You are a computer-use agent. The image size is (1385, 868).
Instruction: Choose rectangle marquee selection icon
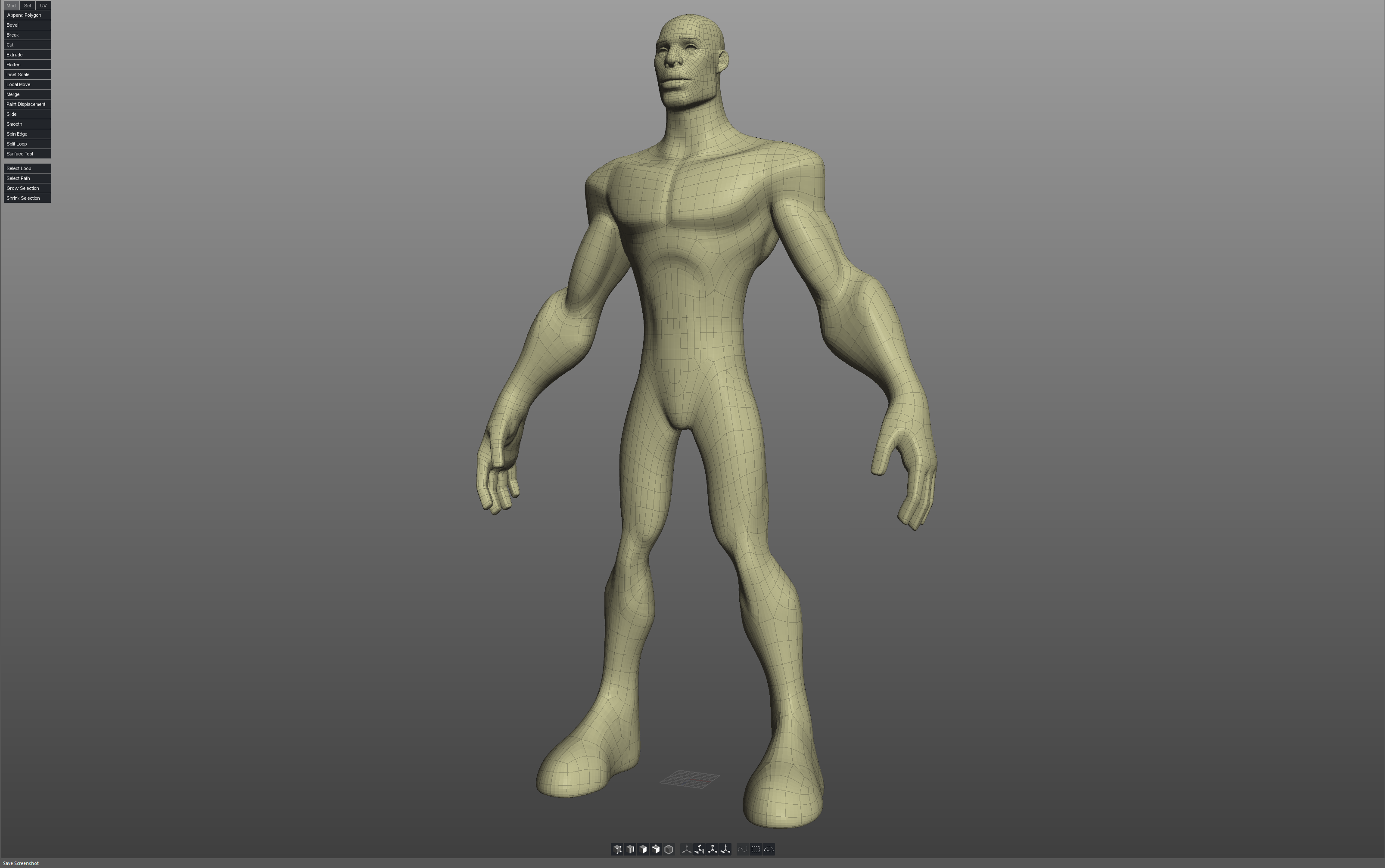pyautogui.click(x=756, y=849)
